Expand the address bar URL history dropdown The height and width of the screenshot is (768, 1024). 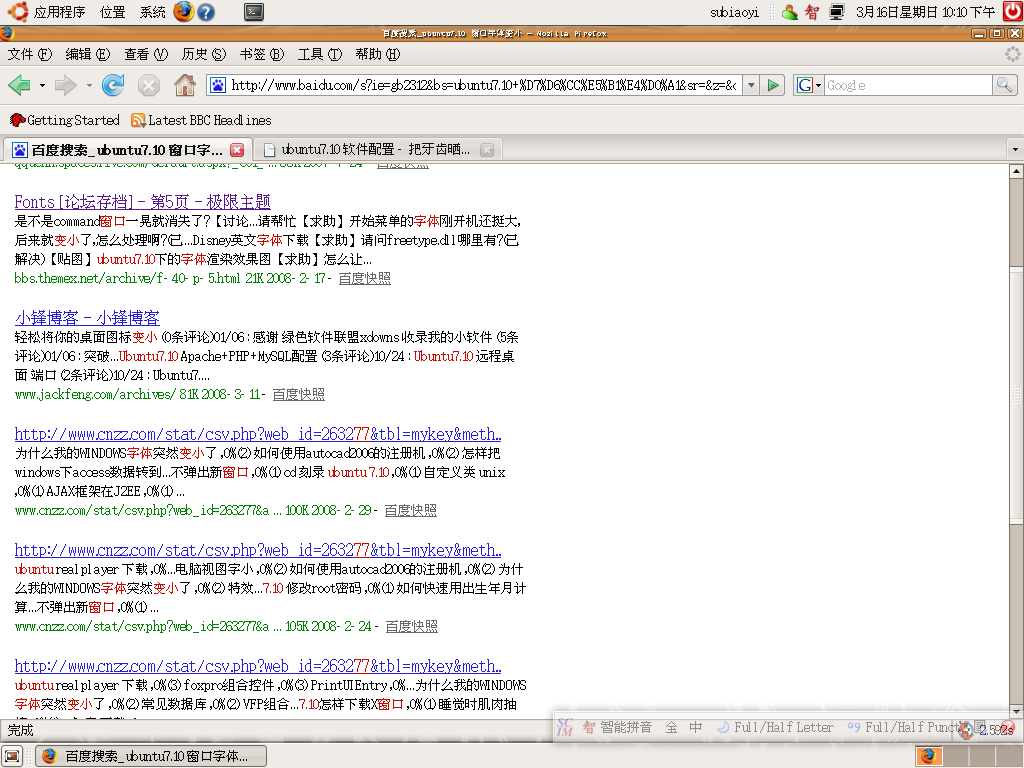click(752, 85)
